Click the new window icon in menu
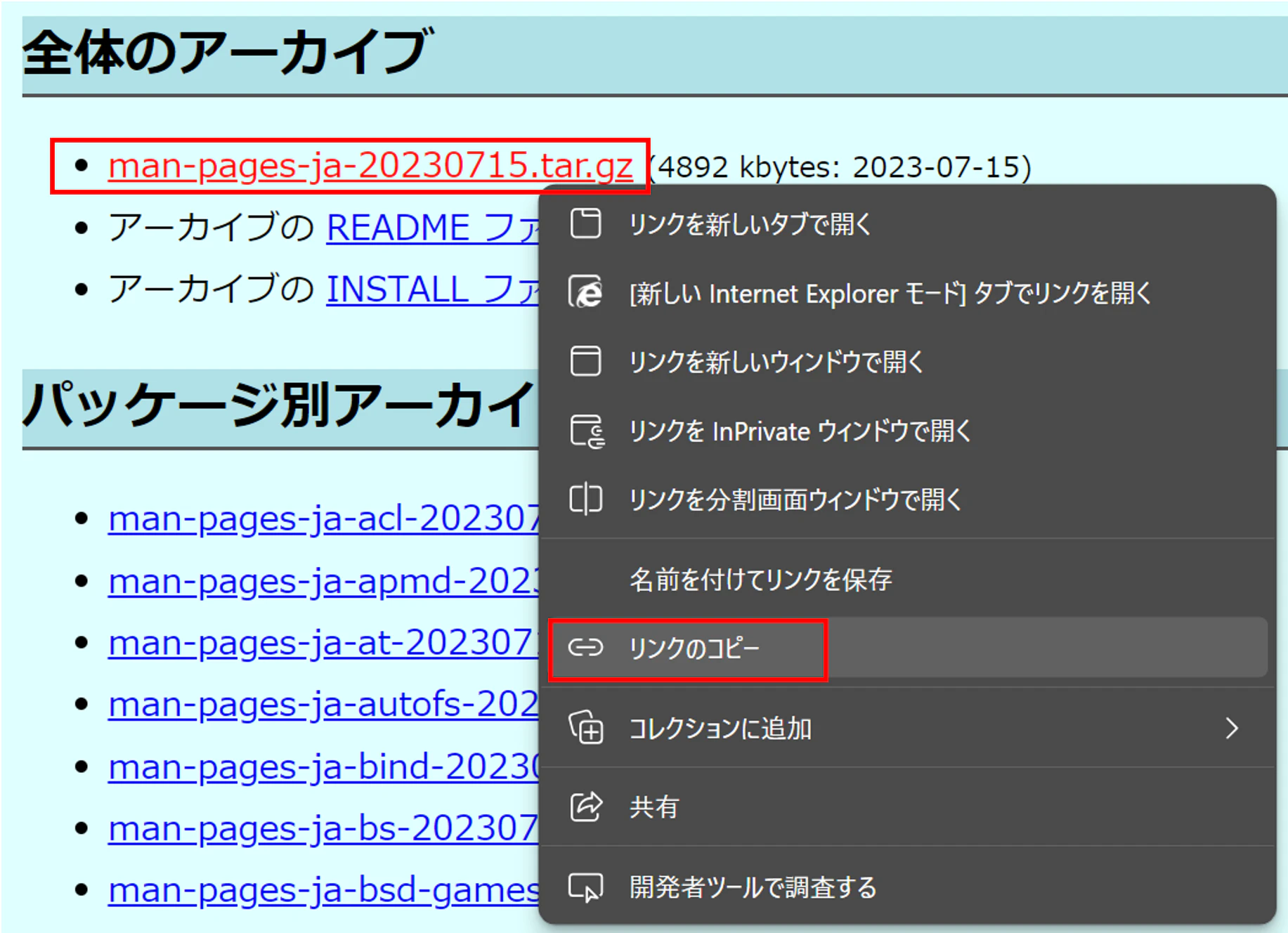 tap(585, 361)
